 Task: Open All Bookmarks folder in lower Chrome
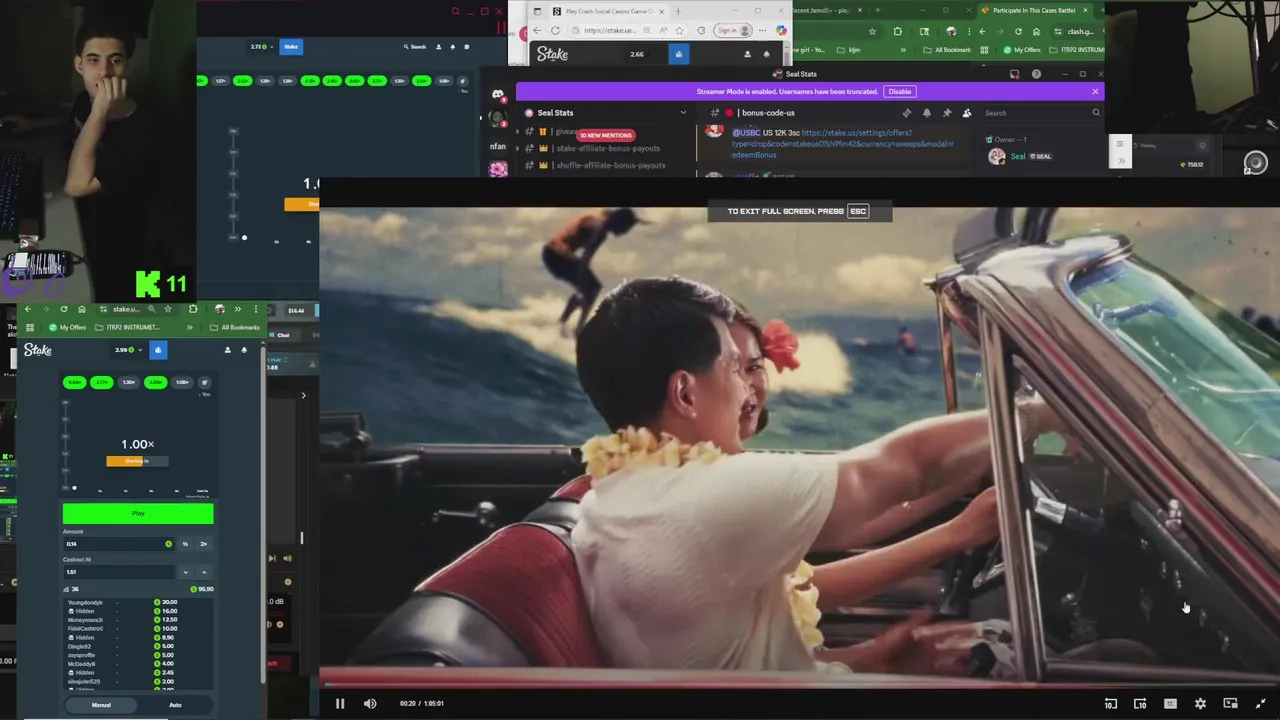click(235, 327)
